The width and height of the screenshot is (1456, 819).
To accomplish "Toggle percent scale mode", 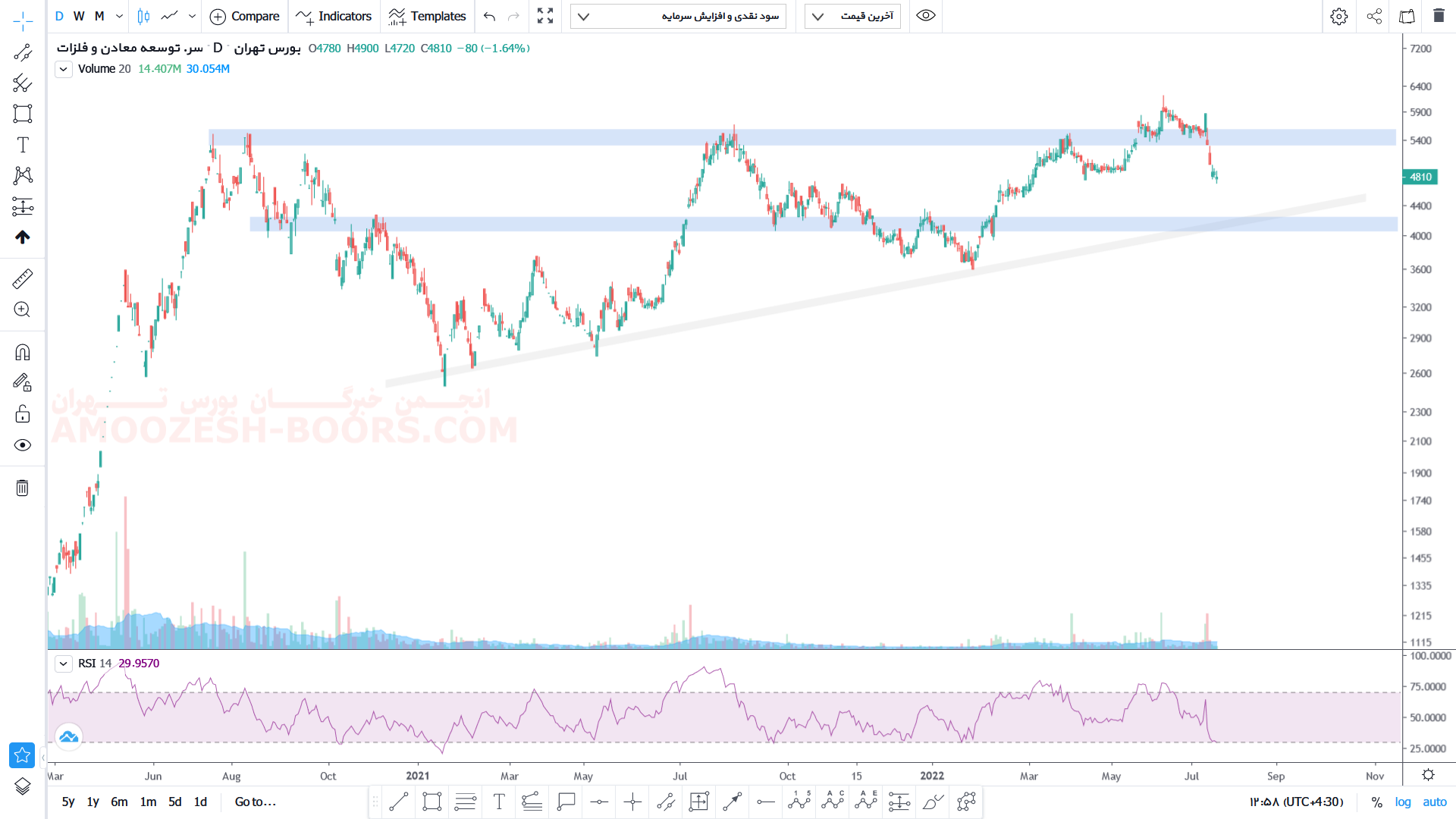I will click(1376, 802).
